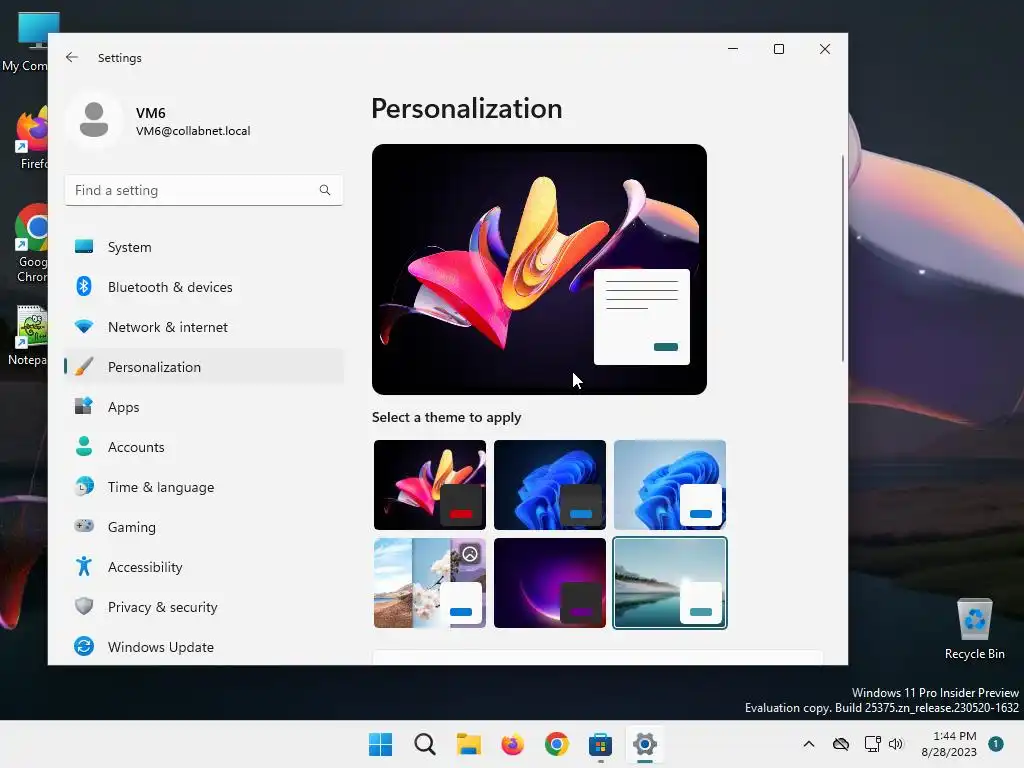Open Network & internet settings
Viewport: 1024px width, 768px height.
point(204,327)
